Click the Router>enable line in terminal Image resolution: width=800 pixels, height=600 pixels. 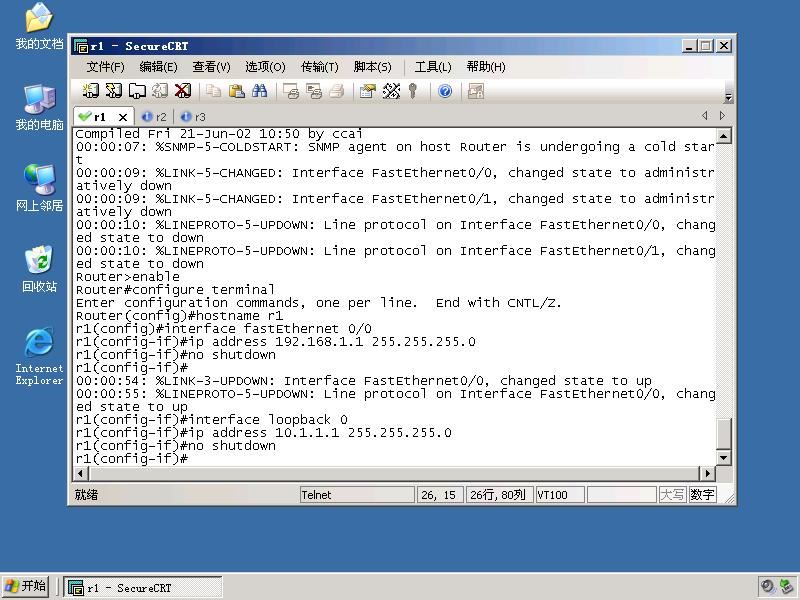128,277
